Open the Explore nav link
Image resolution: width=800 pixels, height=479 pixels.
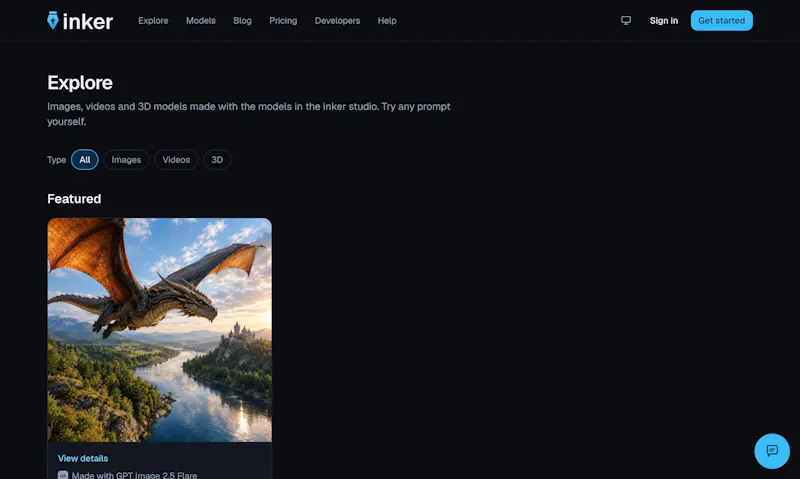click(153, 20)
